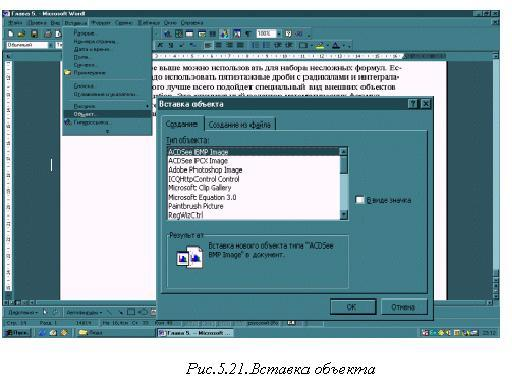The image size is (512, 384).
Task: Open the Рисунок submenu
Action: point(107,106)
